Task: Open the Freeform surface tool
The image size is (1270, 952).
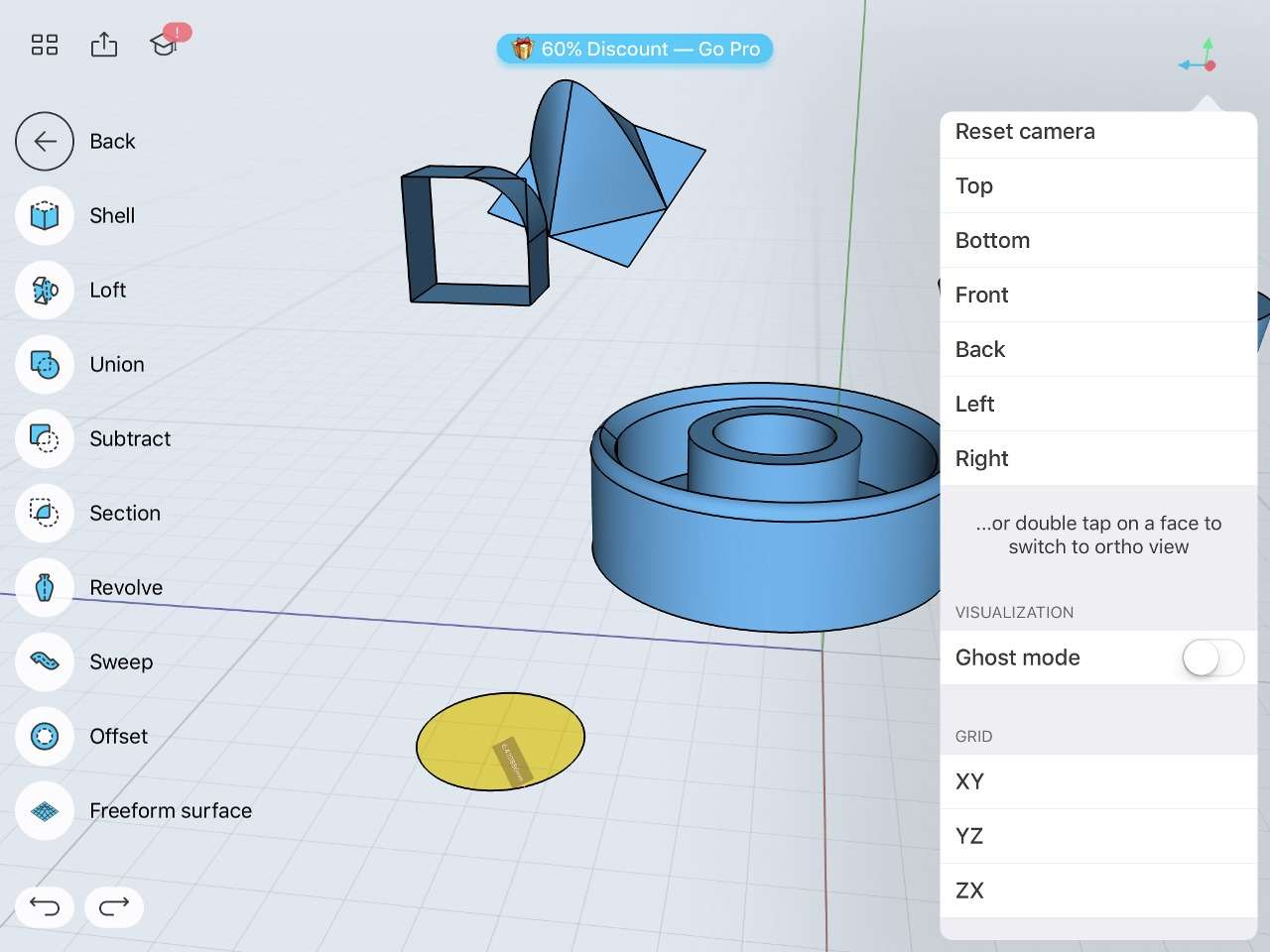Action: pos(45,811)
